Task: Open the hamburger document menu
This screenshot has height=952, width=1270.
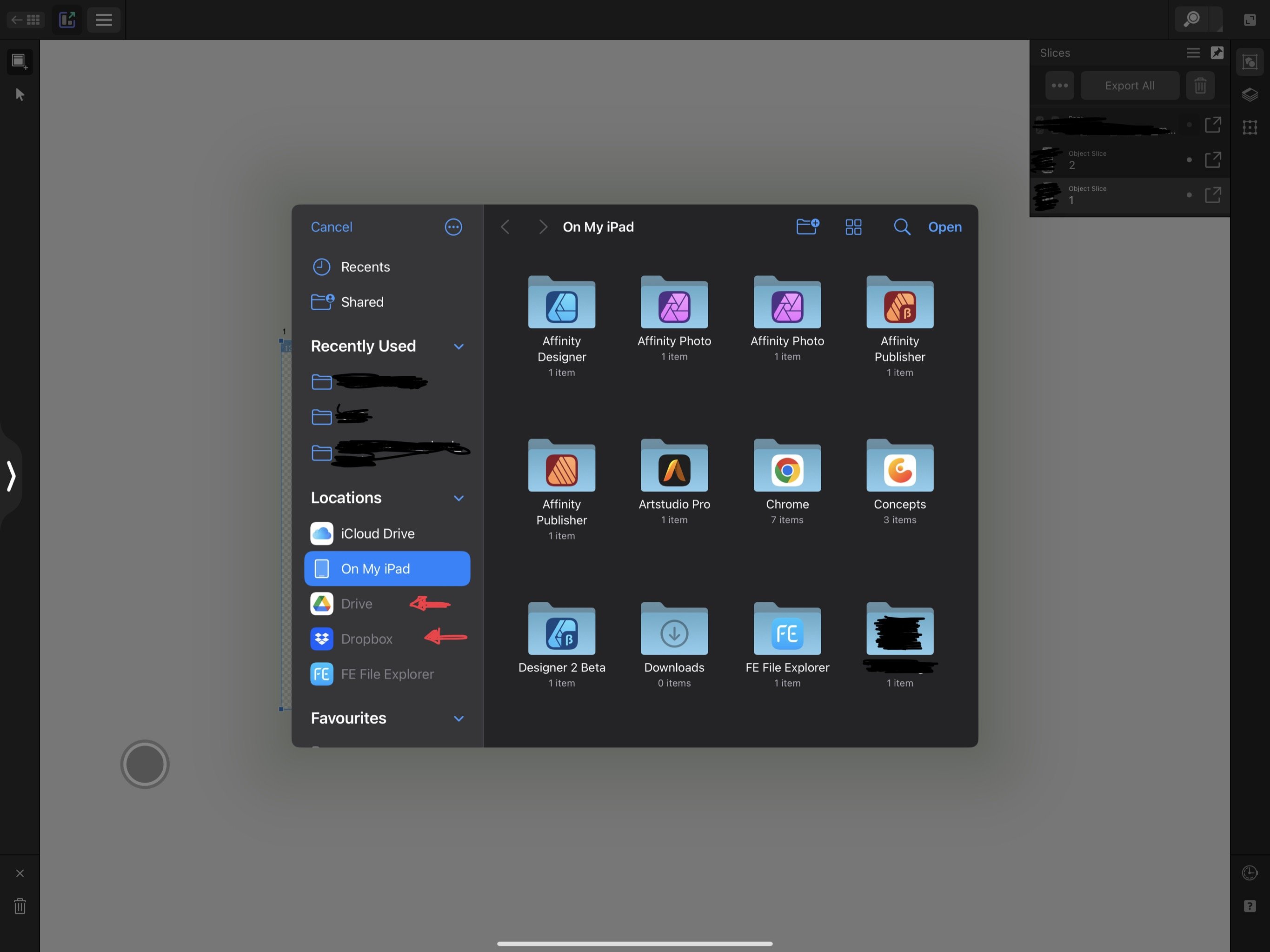Action: [x=103, y=20]
